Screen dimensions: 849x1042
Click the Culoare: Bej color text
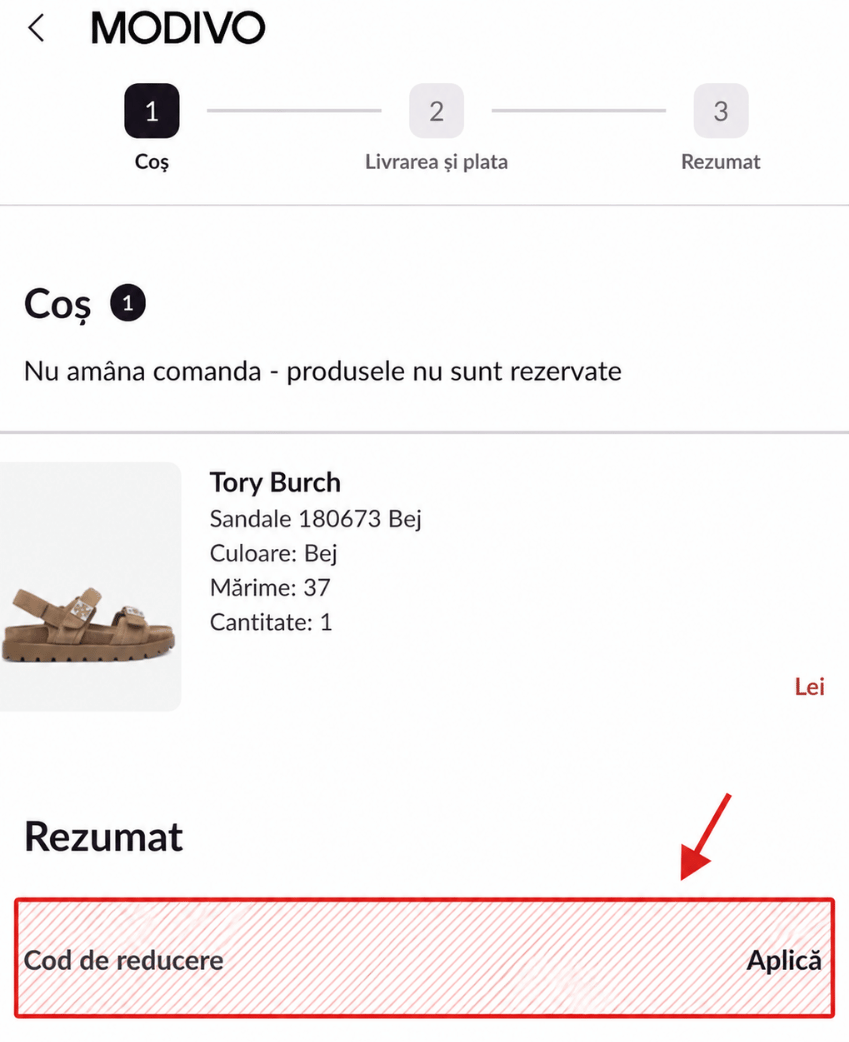[x=274, y=553]
